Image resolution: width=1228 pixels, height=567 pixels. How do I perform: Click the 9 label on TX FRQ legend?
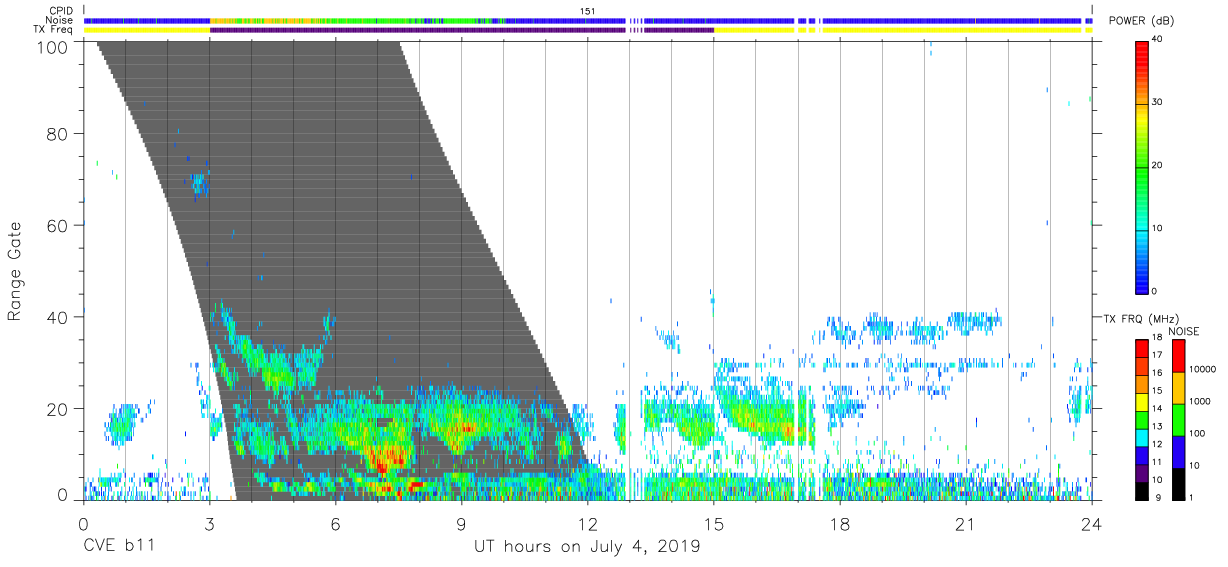[1156, 497]
